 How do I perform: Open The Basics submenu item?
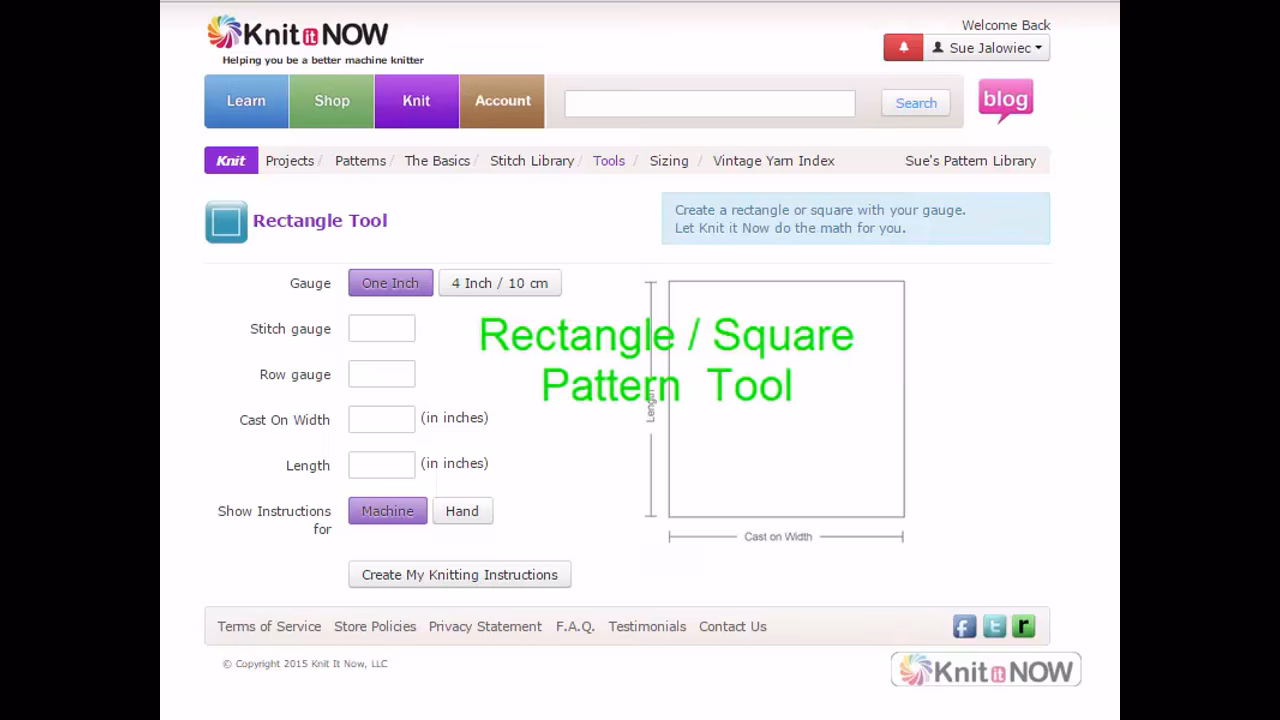(x=437, y=161)
